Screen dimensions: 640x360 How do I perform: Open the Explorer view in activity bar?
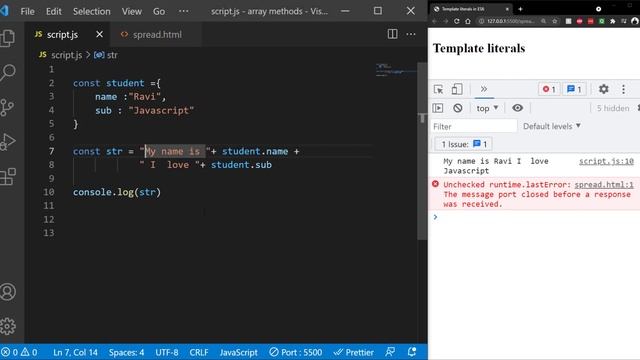click(8, 38)
